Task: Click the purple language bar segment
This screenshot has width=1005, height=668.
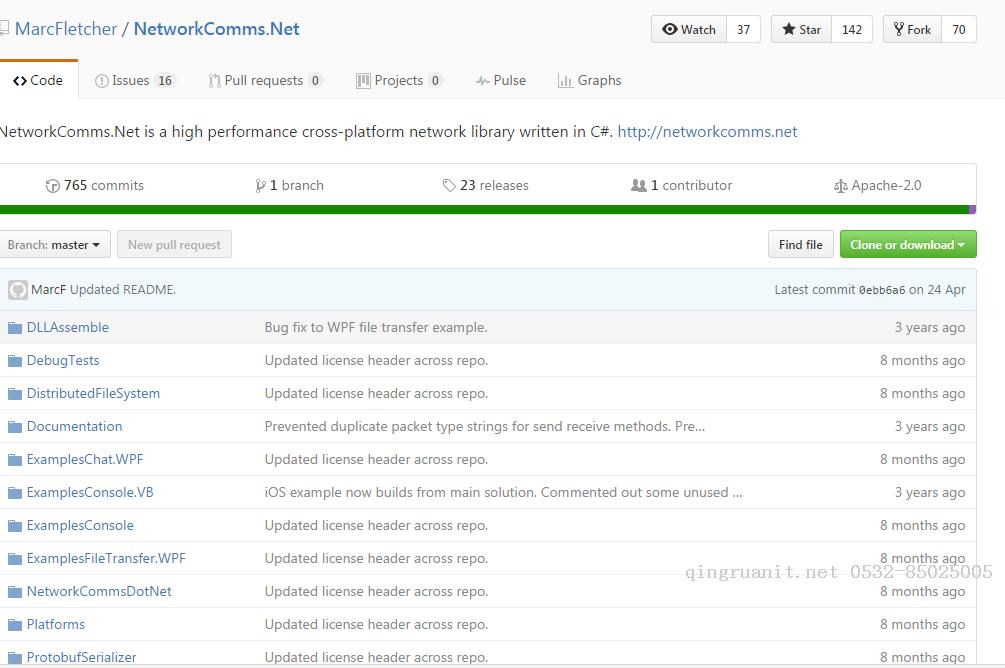Action: (972, 210)
